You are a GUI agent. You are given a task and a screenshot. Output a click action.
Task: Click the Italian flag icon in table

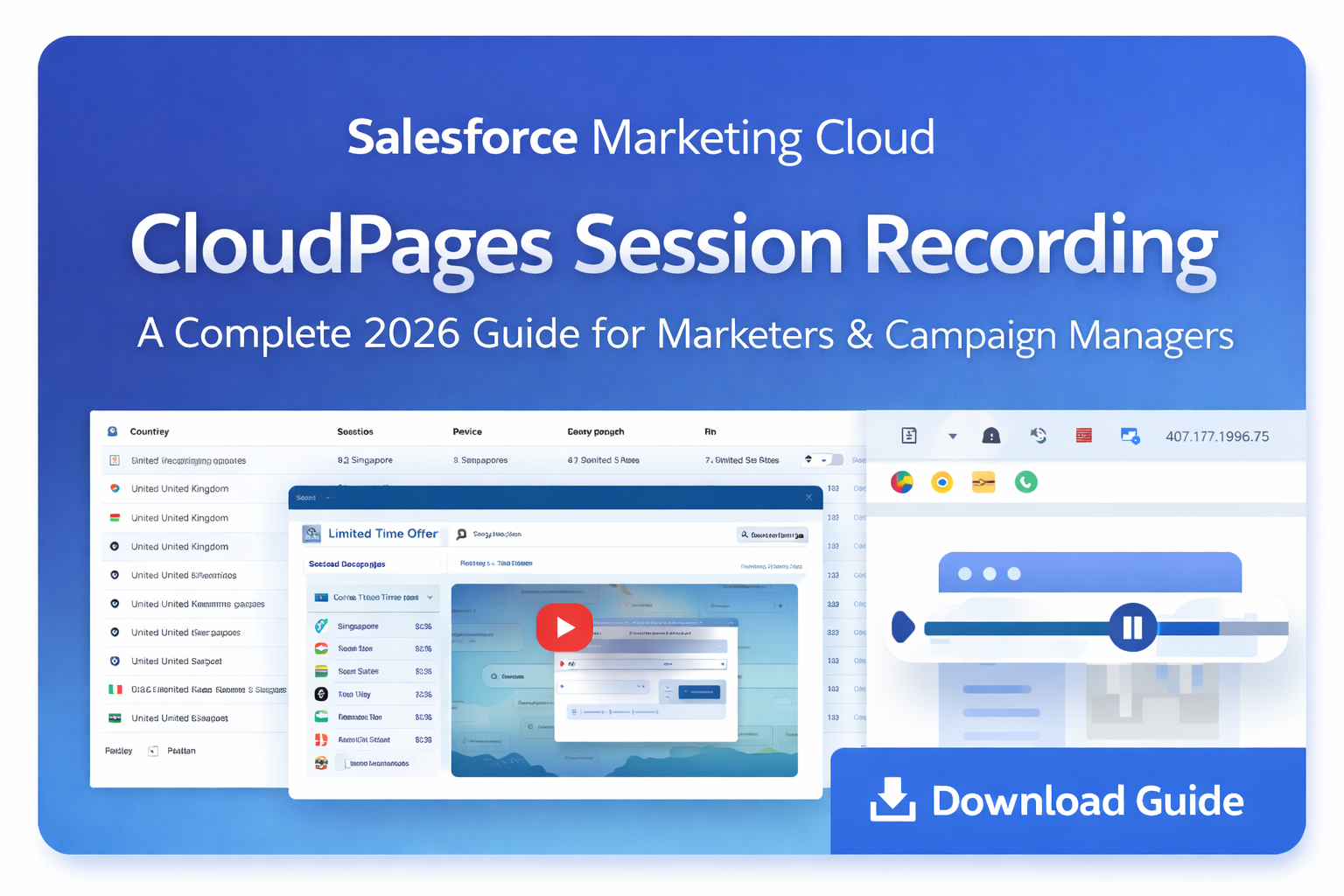115,689
